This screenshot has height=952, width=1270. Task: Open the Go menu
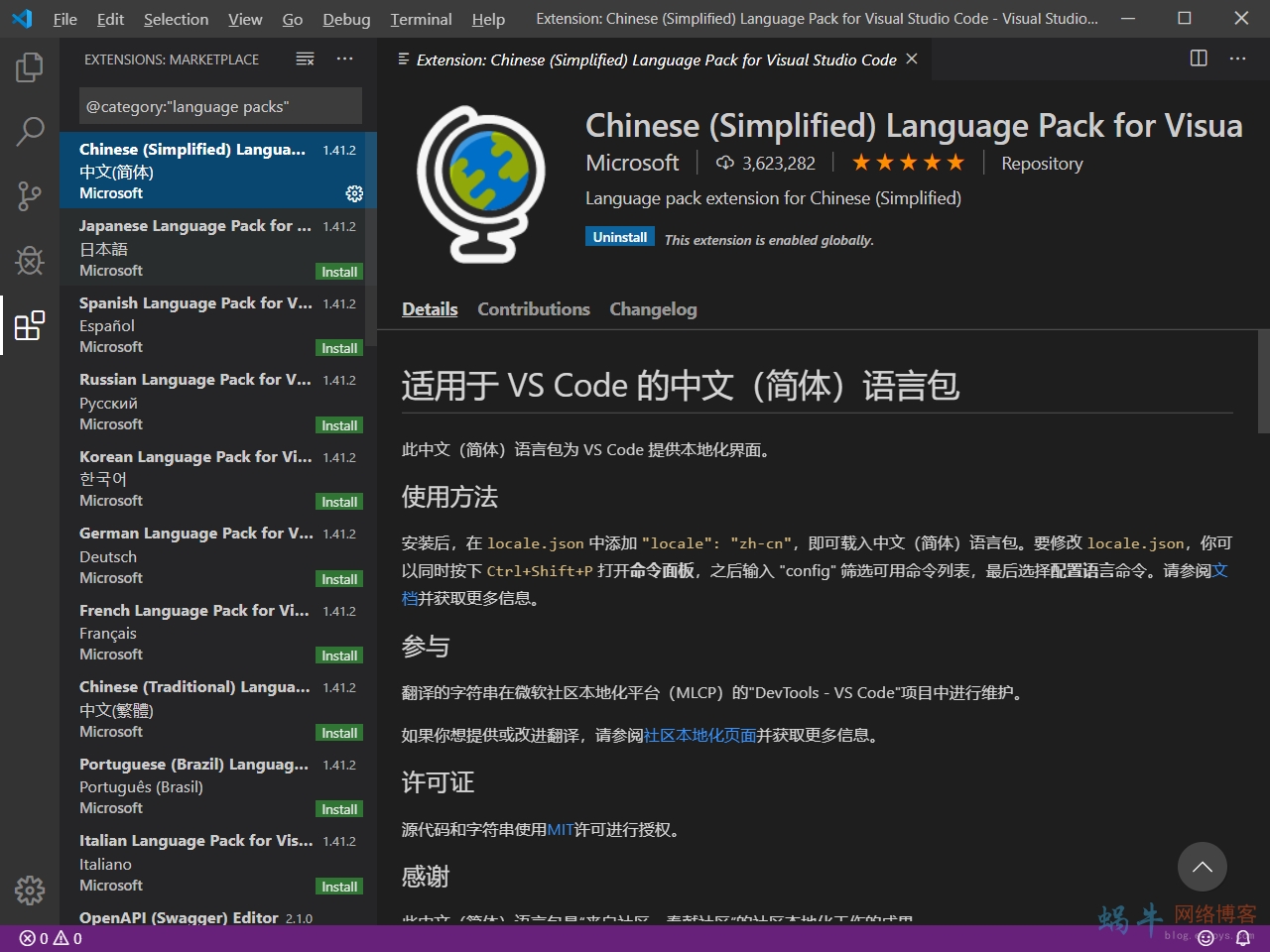click(x=293, y=19)
